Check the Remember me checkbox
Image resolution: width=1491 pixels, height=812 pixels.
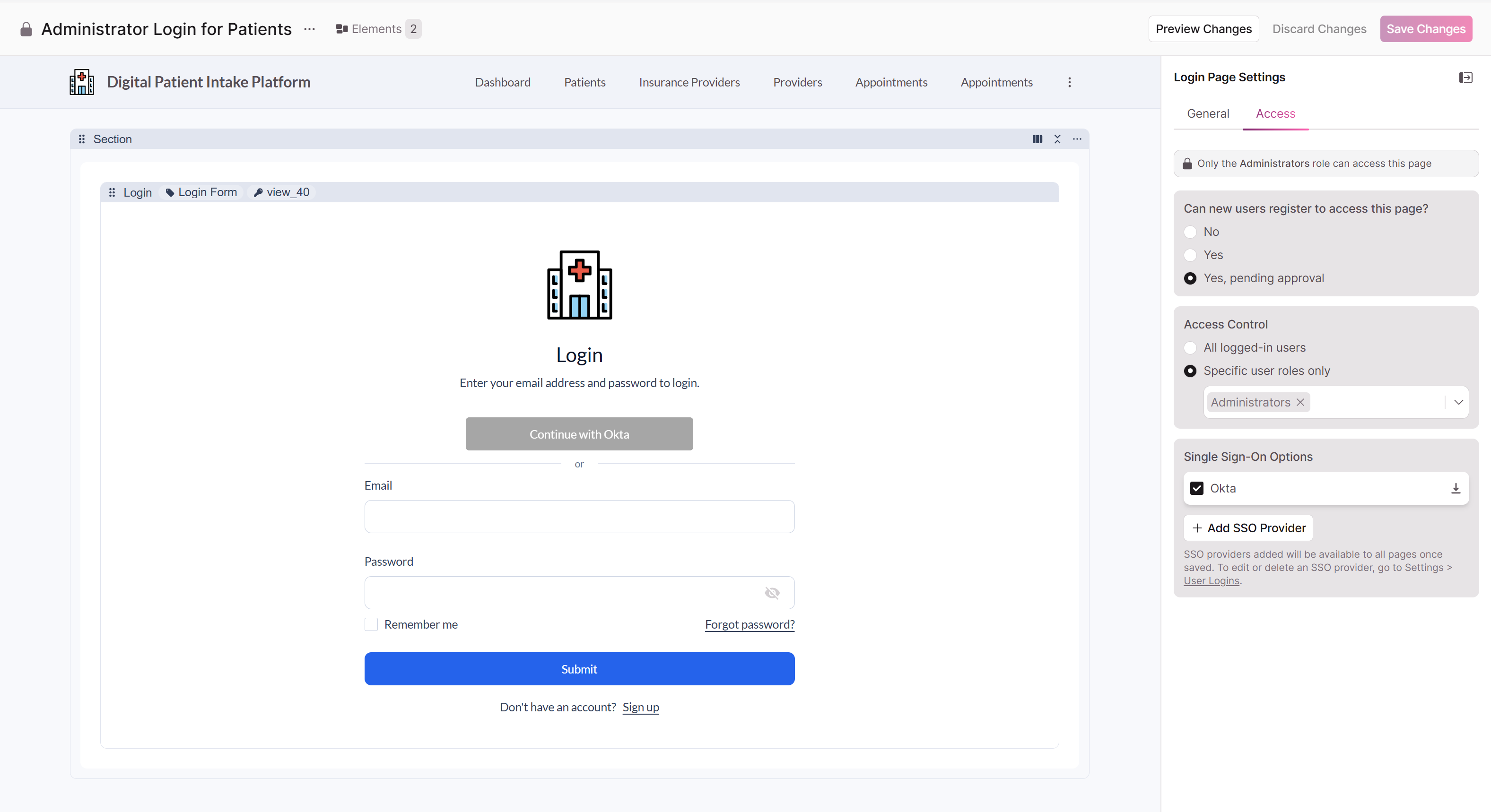(x=371, y=625)
